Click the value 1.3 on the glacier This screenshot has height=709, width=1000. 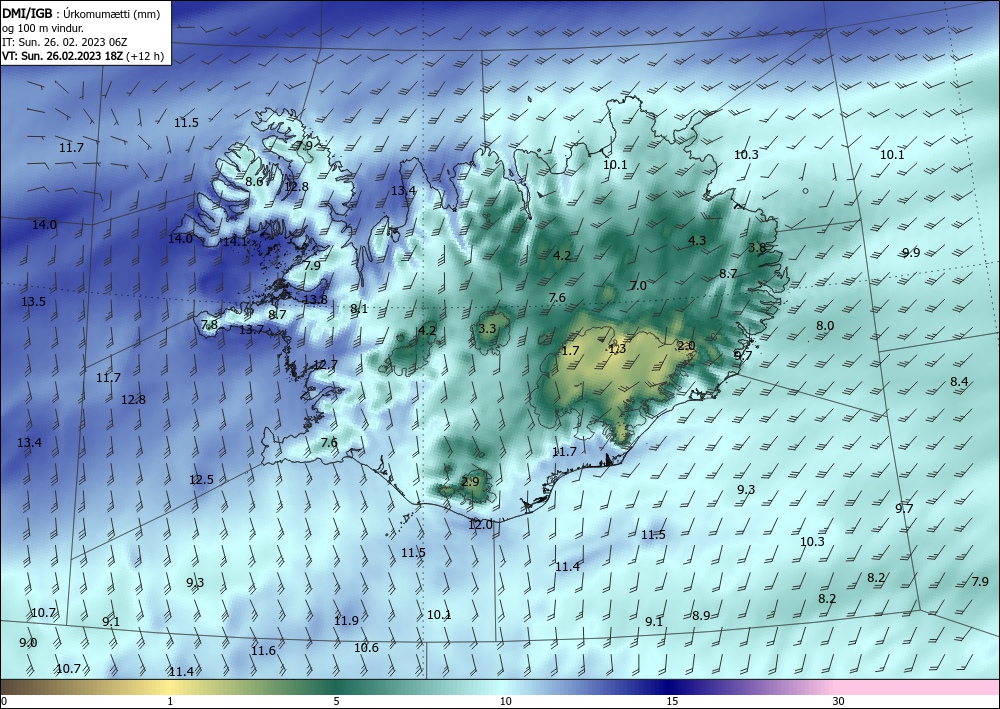pyautogui.click(x=617, y=348)
